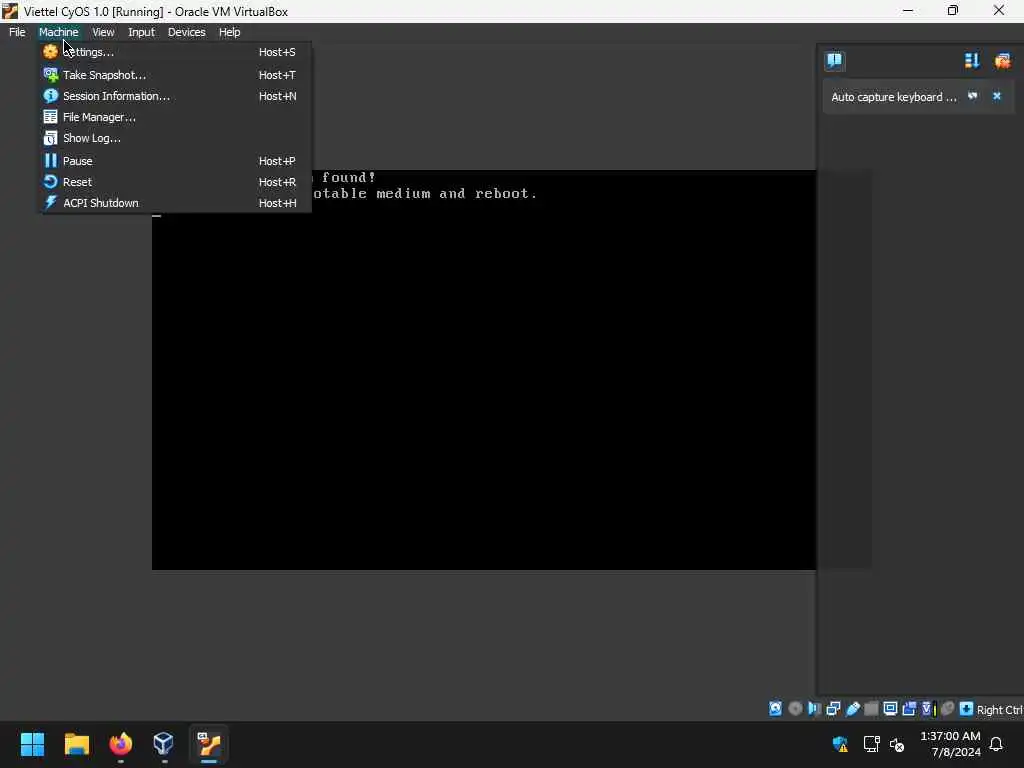
Task: Open help for Auto capture keyboard notification
Action: [972, 96]
